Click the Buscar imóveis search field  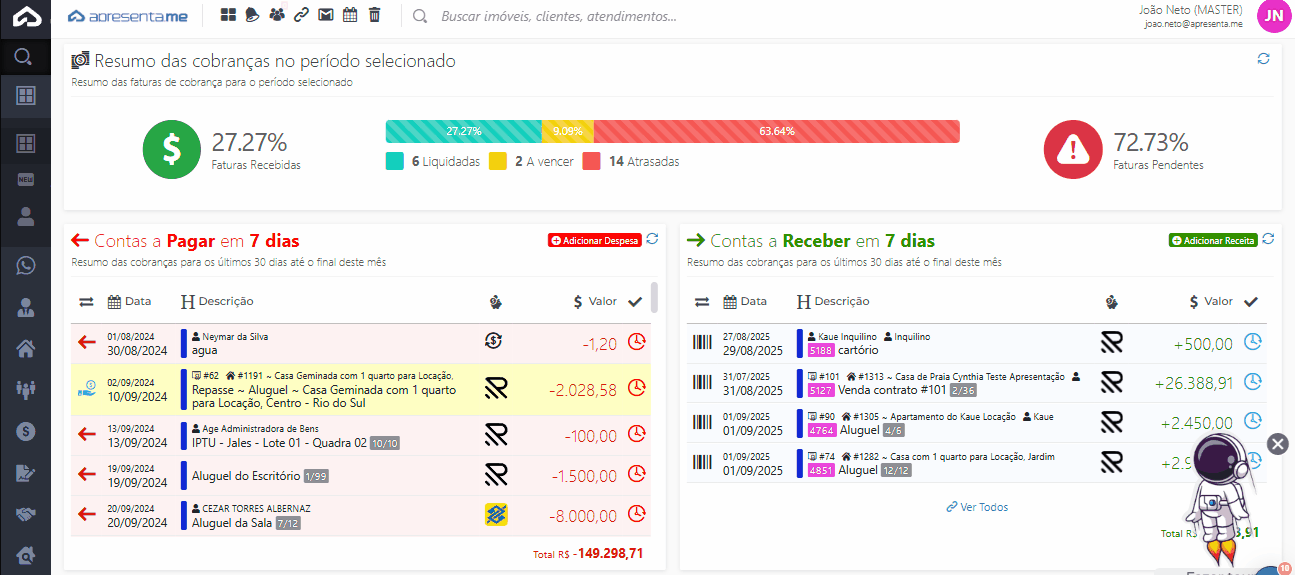pyautogui.click(x=558, y=16)
